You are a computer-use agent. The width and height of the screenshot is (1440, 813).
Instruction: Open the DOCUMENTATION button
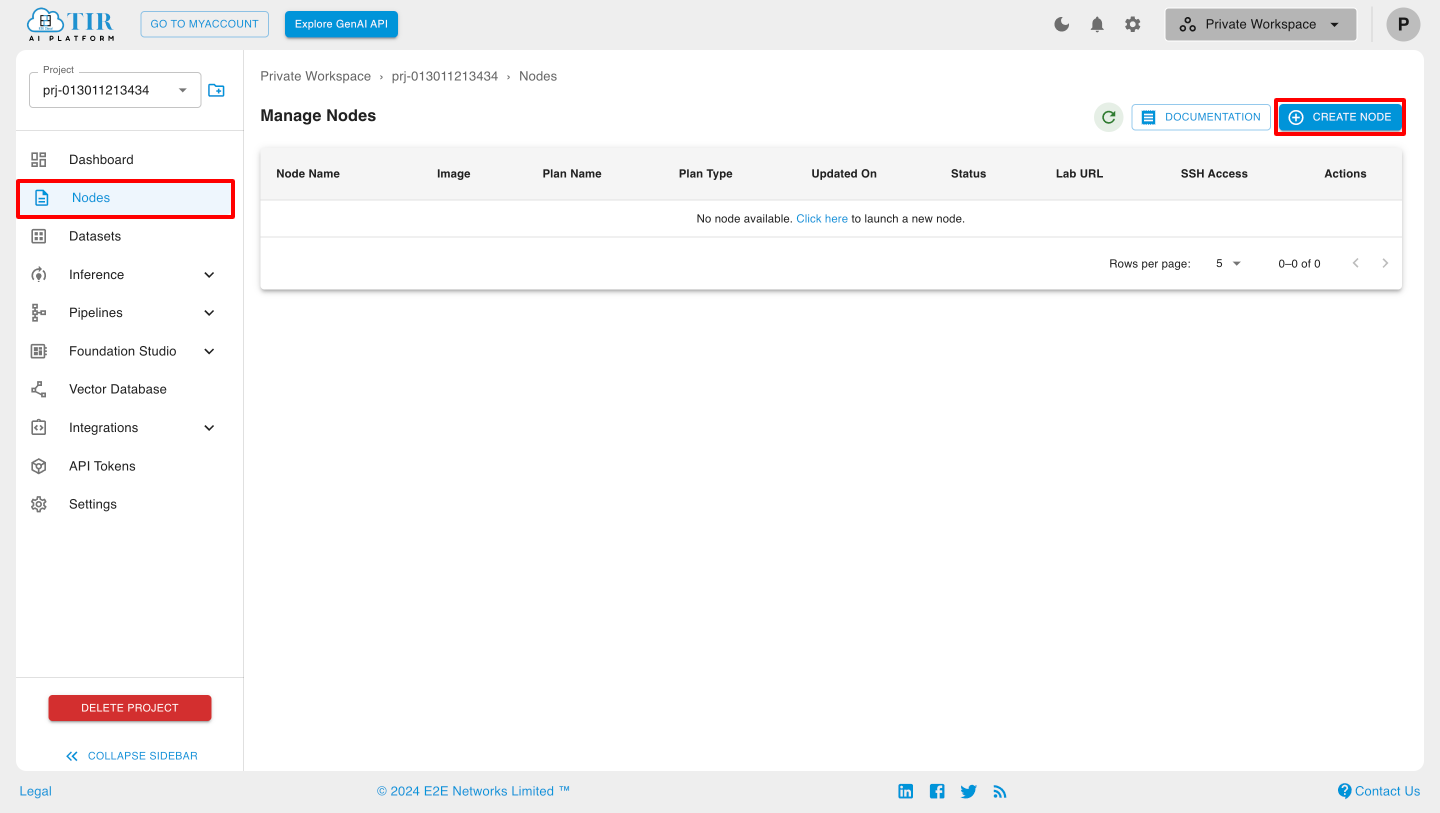pos(1201,117)
